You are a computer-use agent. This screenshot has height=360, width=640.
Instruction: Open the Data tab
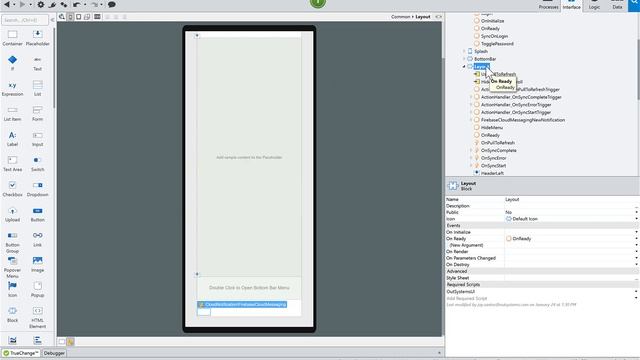pos(617,5)
